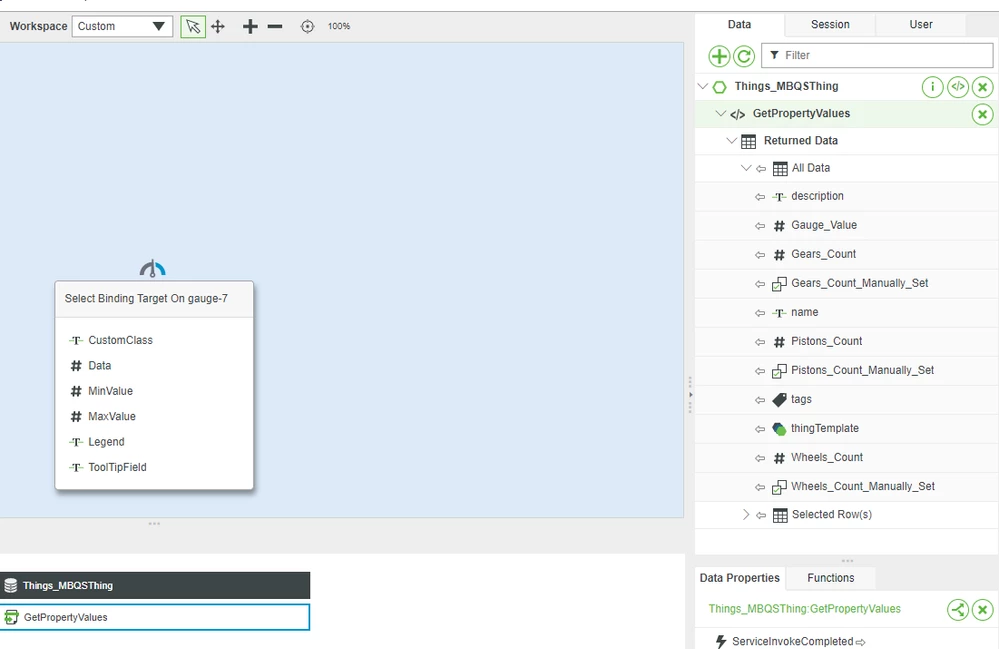This screenshot has width=999, height=649.
Task: Show info for Things_MBQSThing
Action: tap(932, 87)
